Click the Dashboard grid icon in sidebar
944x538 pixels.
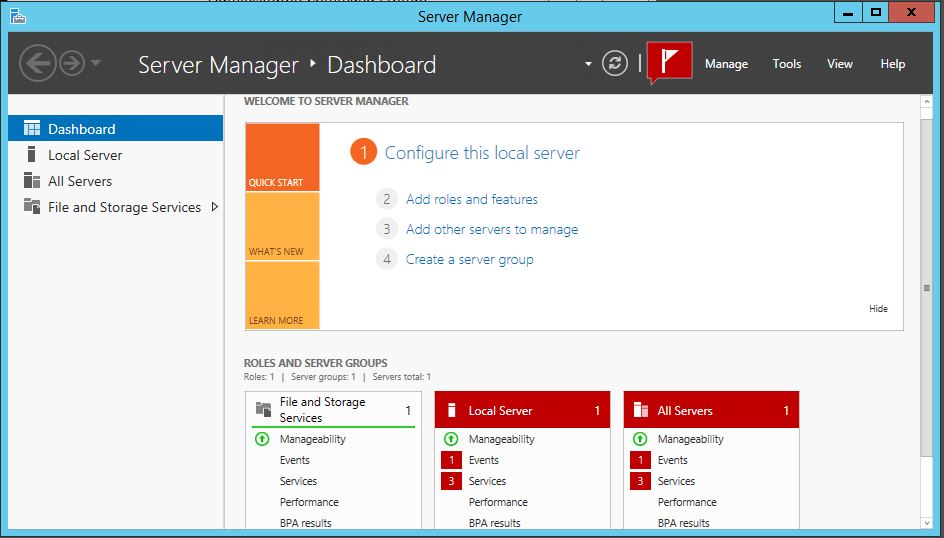pos(32,128)
